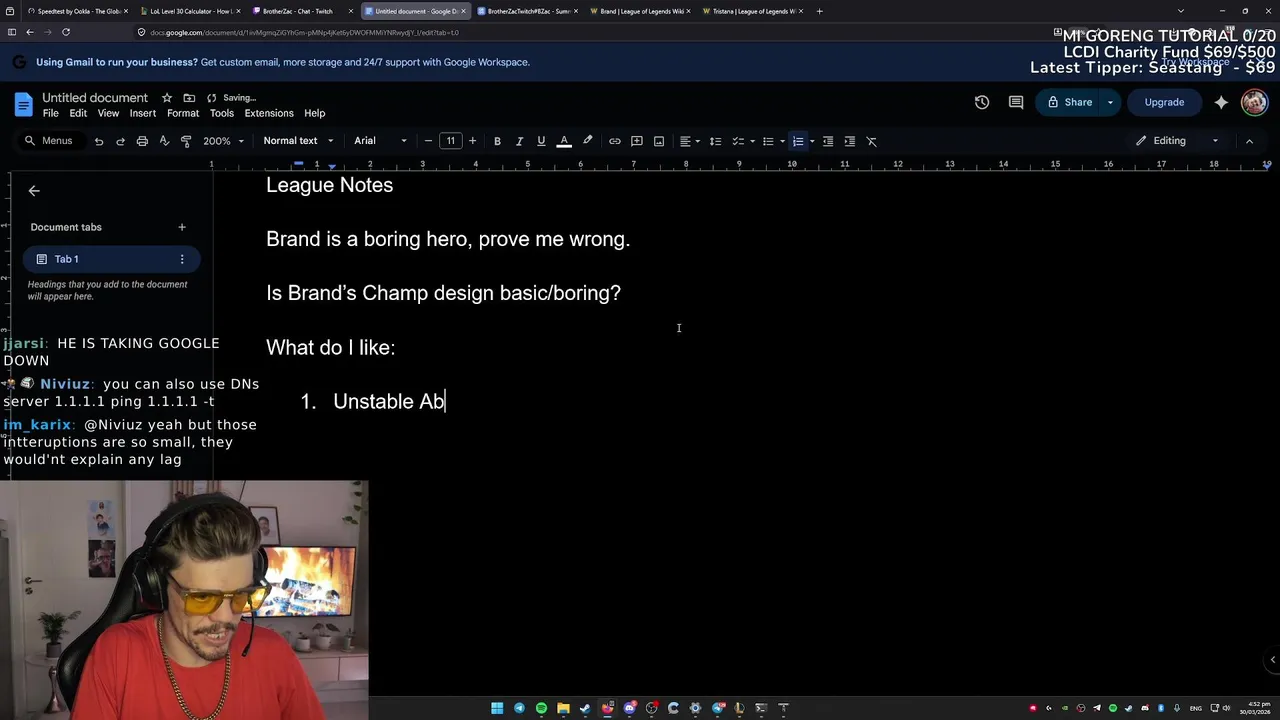This screenshot has width=1280, height=720.
Task: Open the Arial font dropdown
Action: coord(380,141)
